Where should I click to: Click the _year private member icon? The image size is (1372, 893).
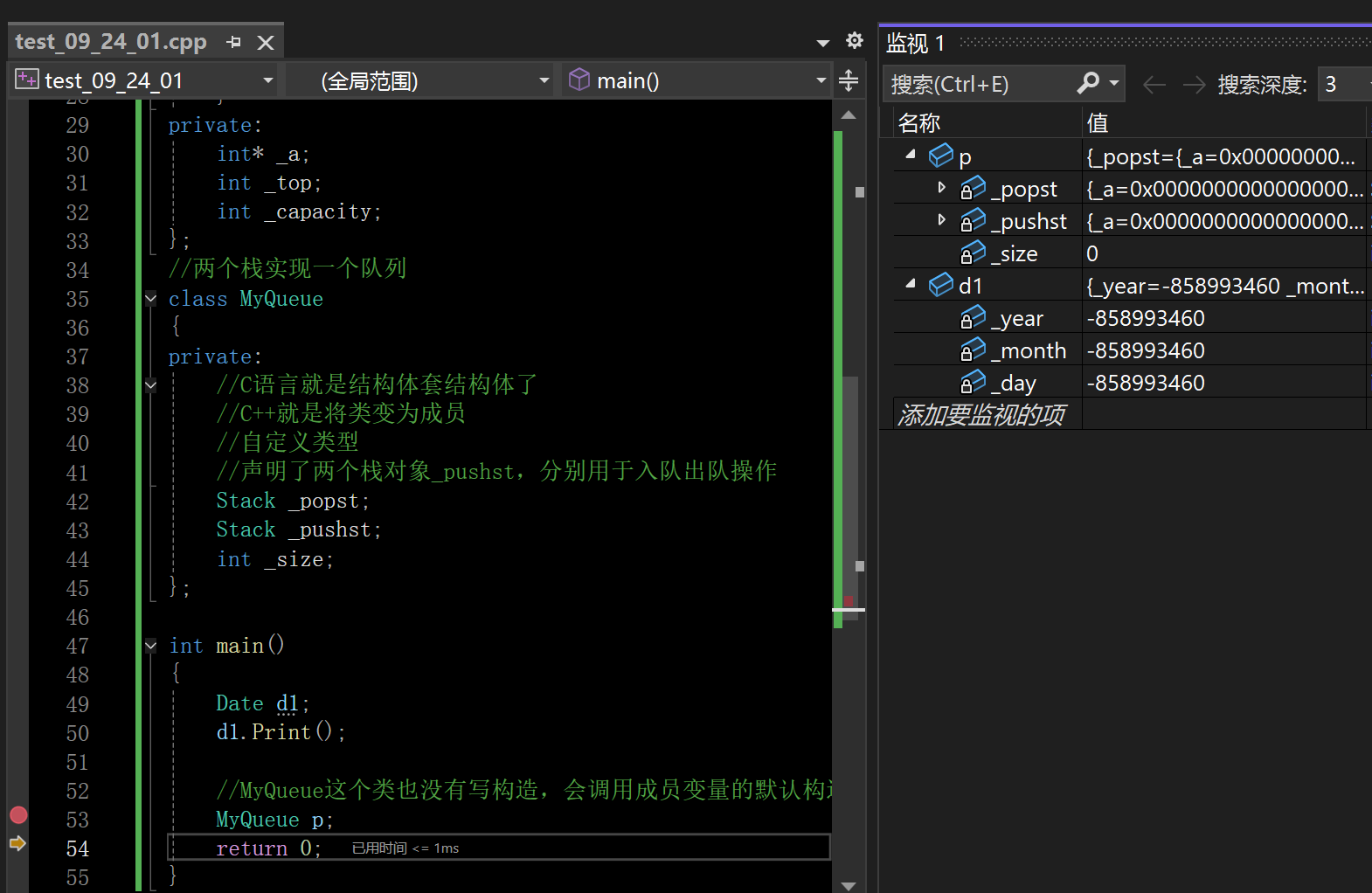[973, 317]
